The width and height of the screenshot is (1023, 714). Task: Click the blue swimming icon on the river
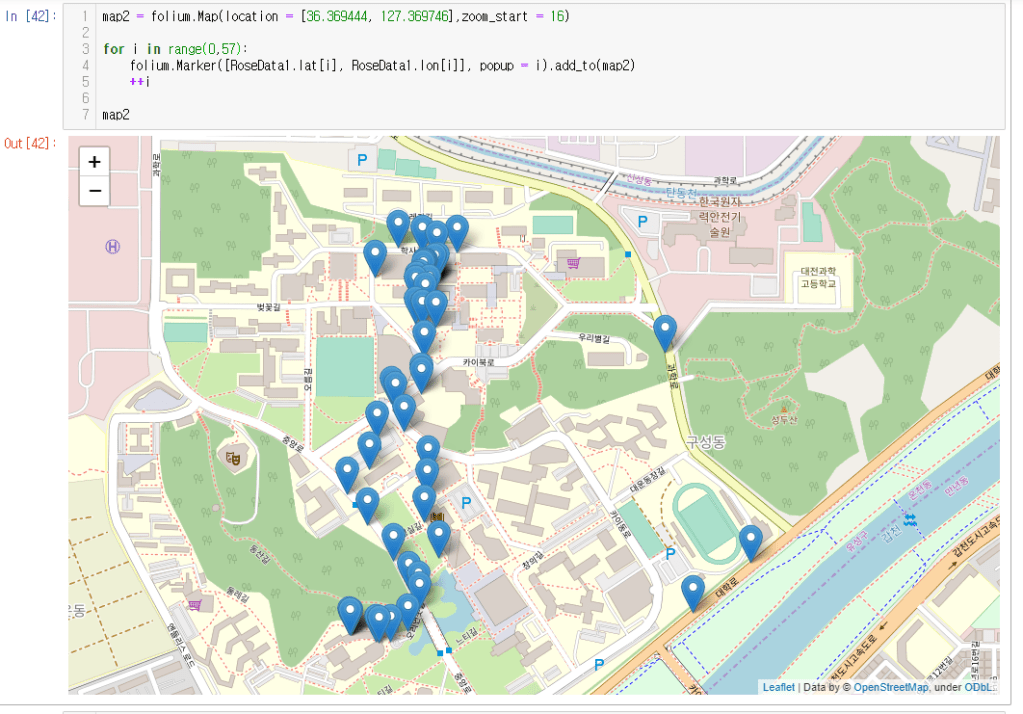point(909,519)
